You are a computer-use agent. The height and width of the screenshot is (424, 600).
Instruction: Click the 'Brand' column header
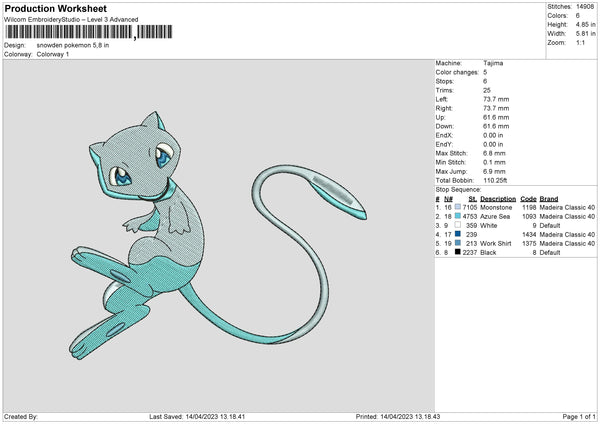pos(549,199)
